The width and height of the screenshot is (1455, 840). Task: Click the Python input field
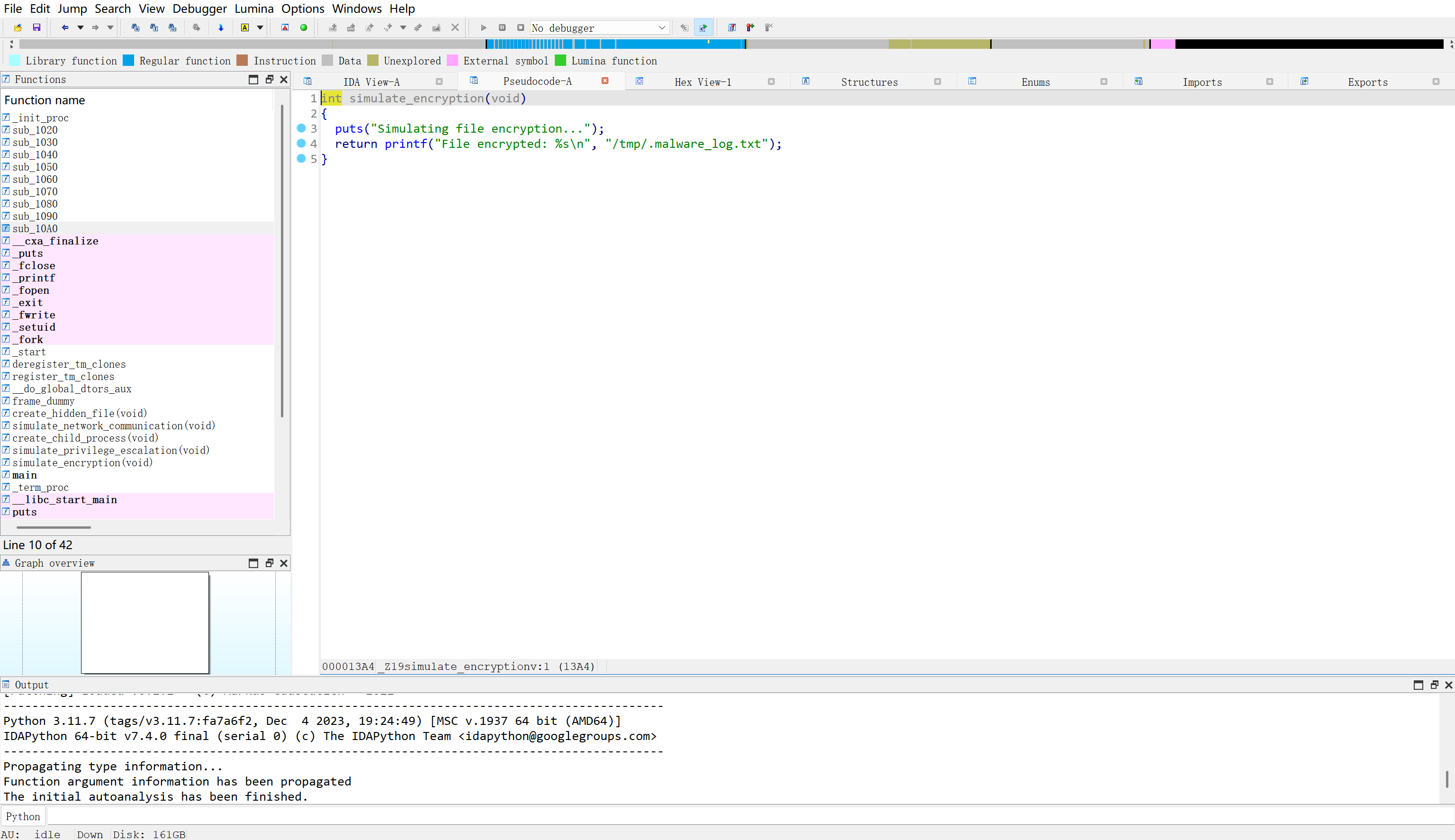[x=750, y=816]
